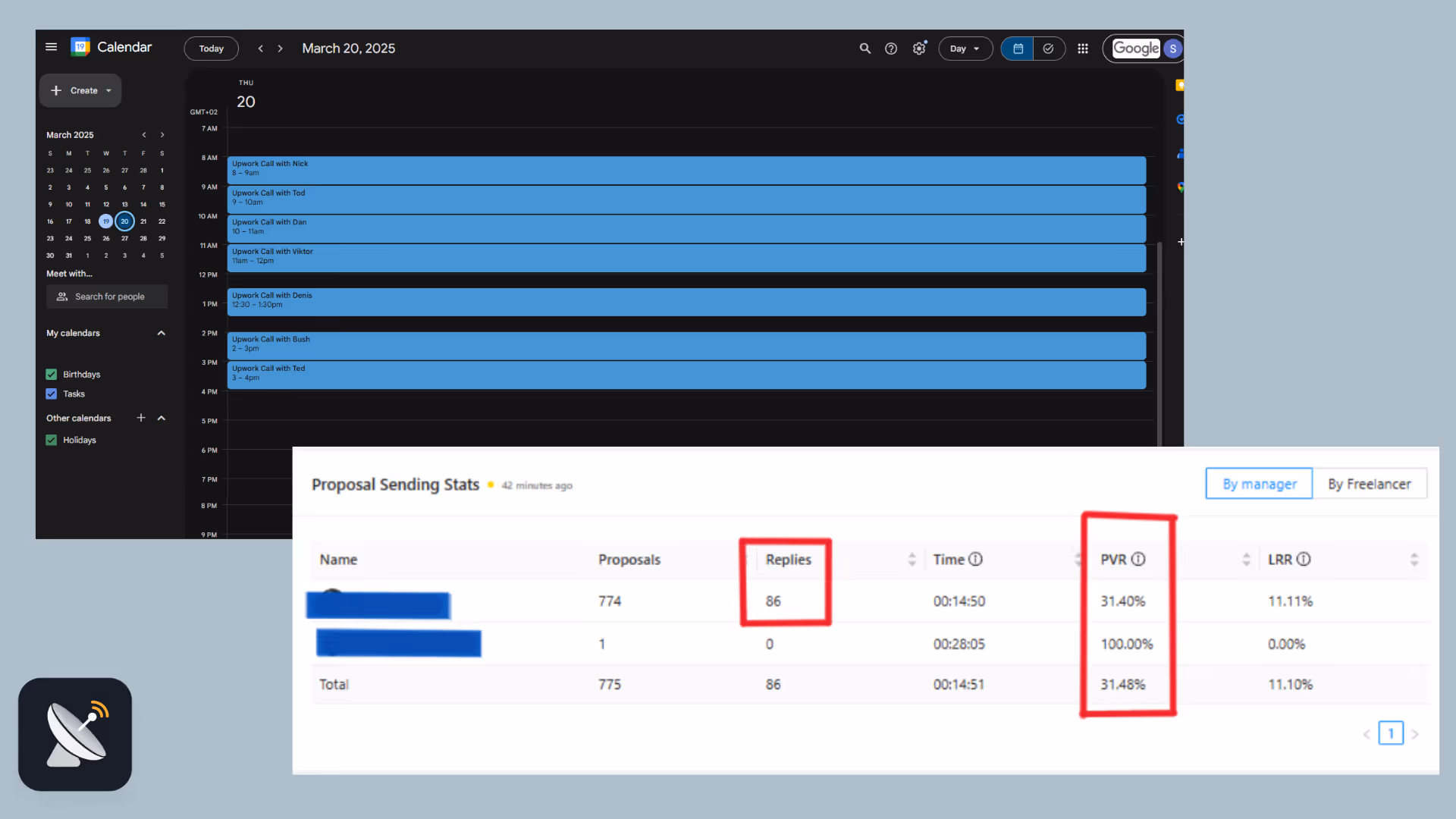Go to next day arrow in Calendar header
This screenshot has width=1456, height=819.
[281, 49]
